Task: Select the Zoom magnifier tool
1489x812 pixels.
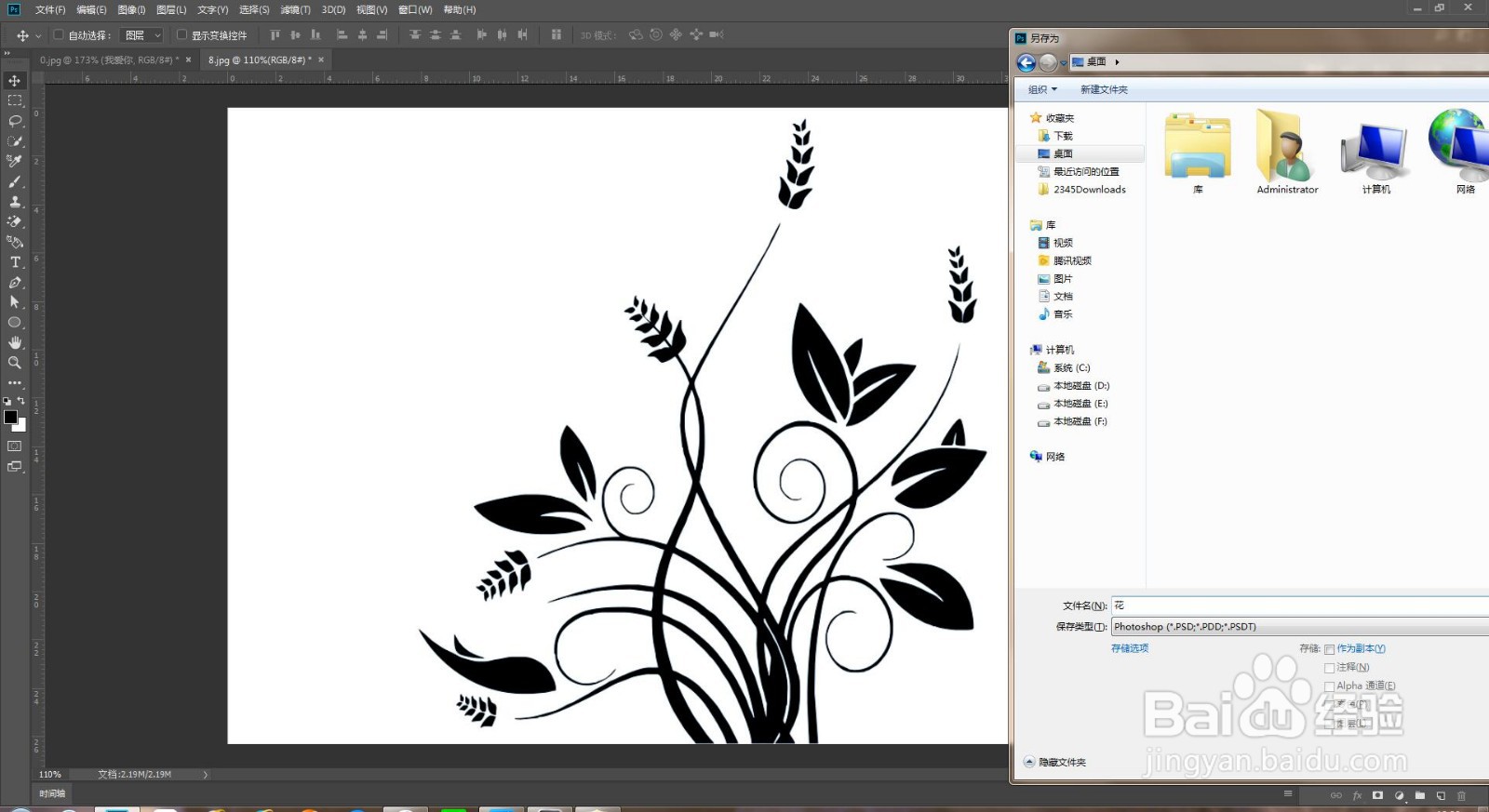Action: point(15,363)
